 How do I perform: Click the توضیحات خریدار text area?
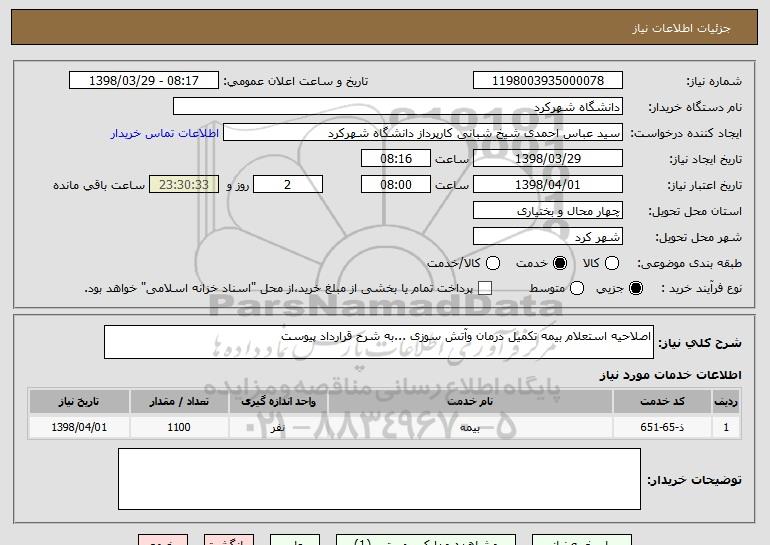(379, 479)
